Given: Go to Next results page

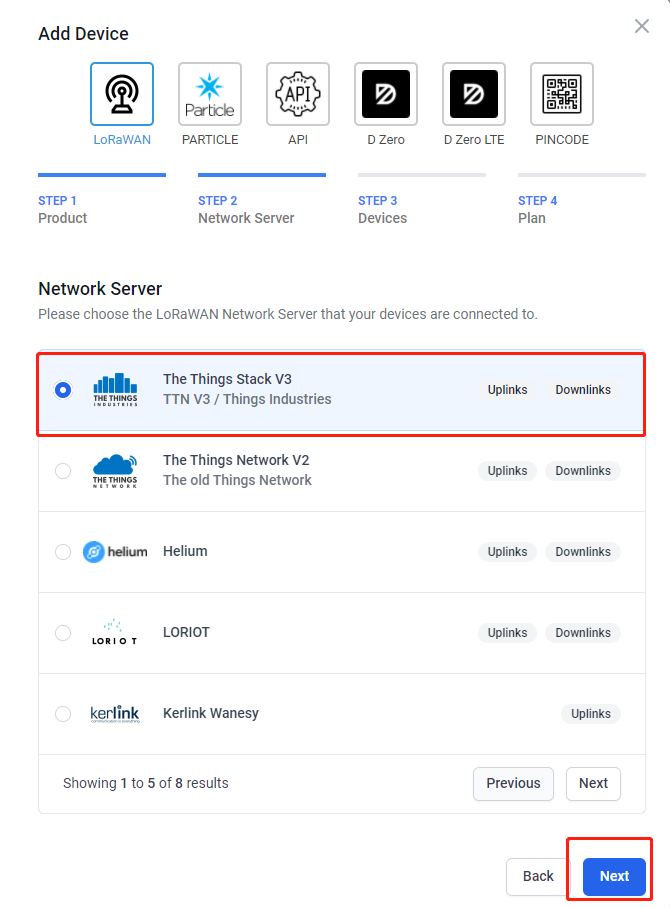Looking at the screenshot, I should pyautogui.click(x=593, y=783).
